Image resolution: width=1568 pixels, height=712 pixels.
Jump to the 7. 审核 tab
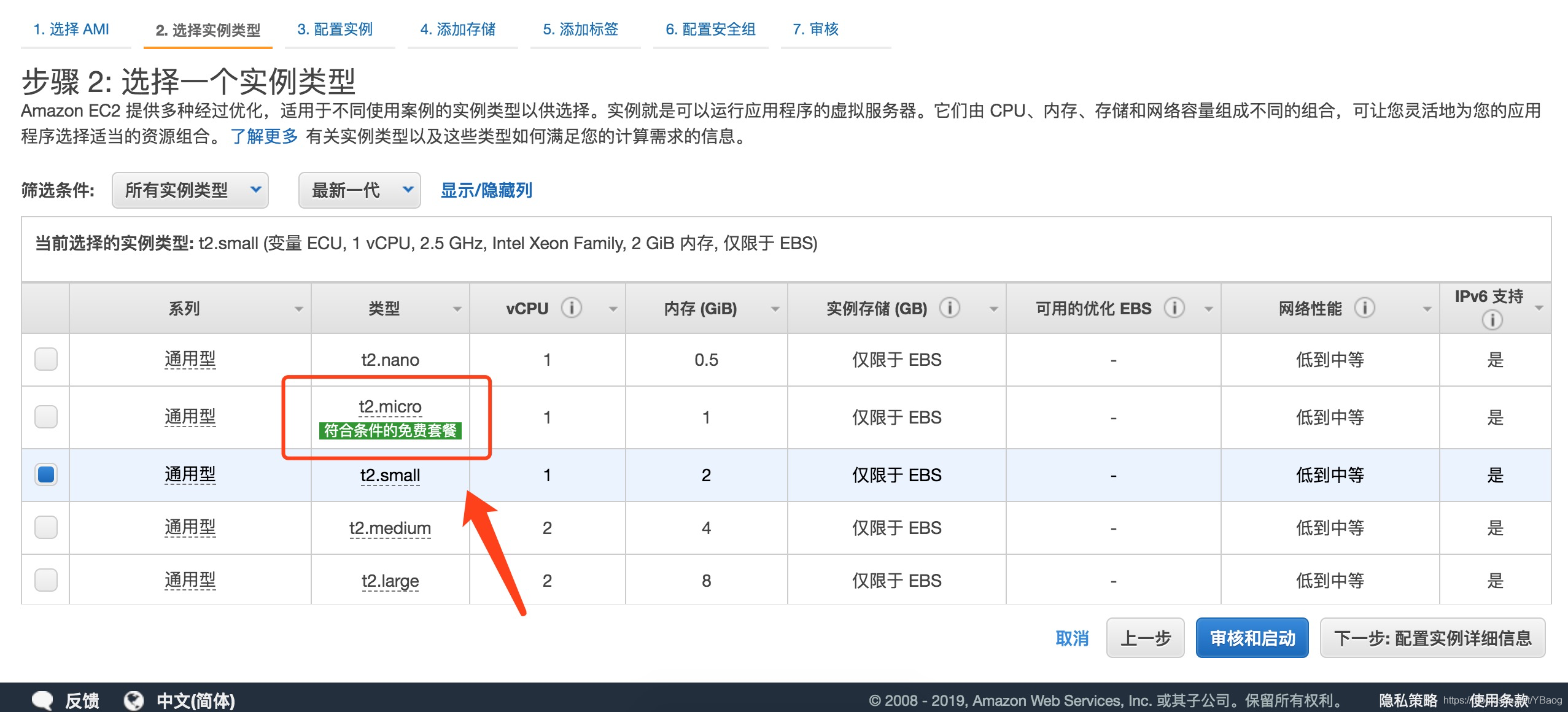coord(816,29)
